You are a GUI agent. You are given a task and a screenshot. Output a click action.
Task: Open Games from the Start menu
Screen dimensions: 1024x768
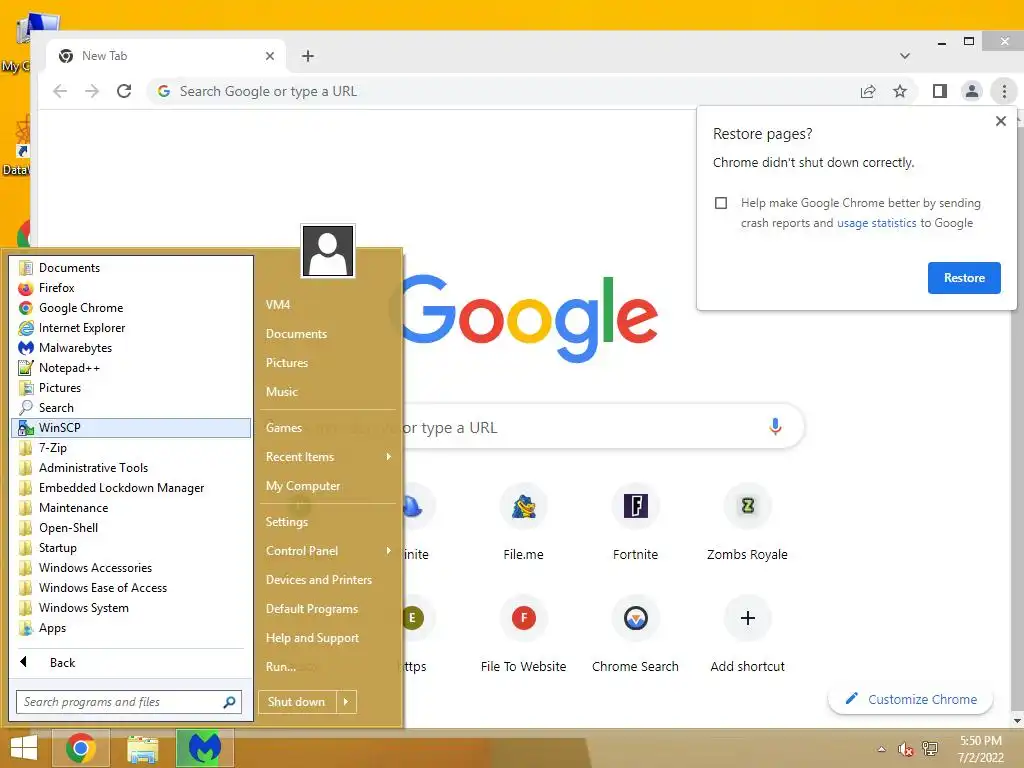tap(328, 428)
